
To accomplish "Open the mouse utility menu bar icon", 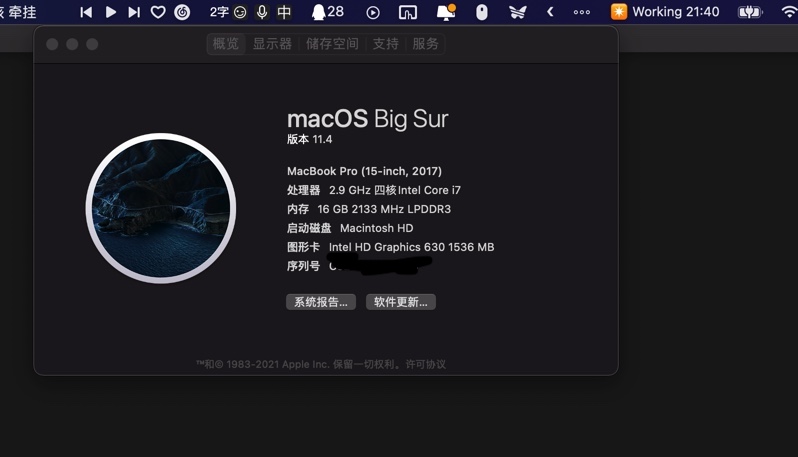I will (481, 13).
